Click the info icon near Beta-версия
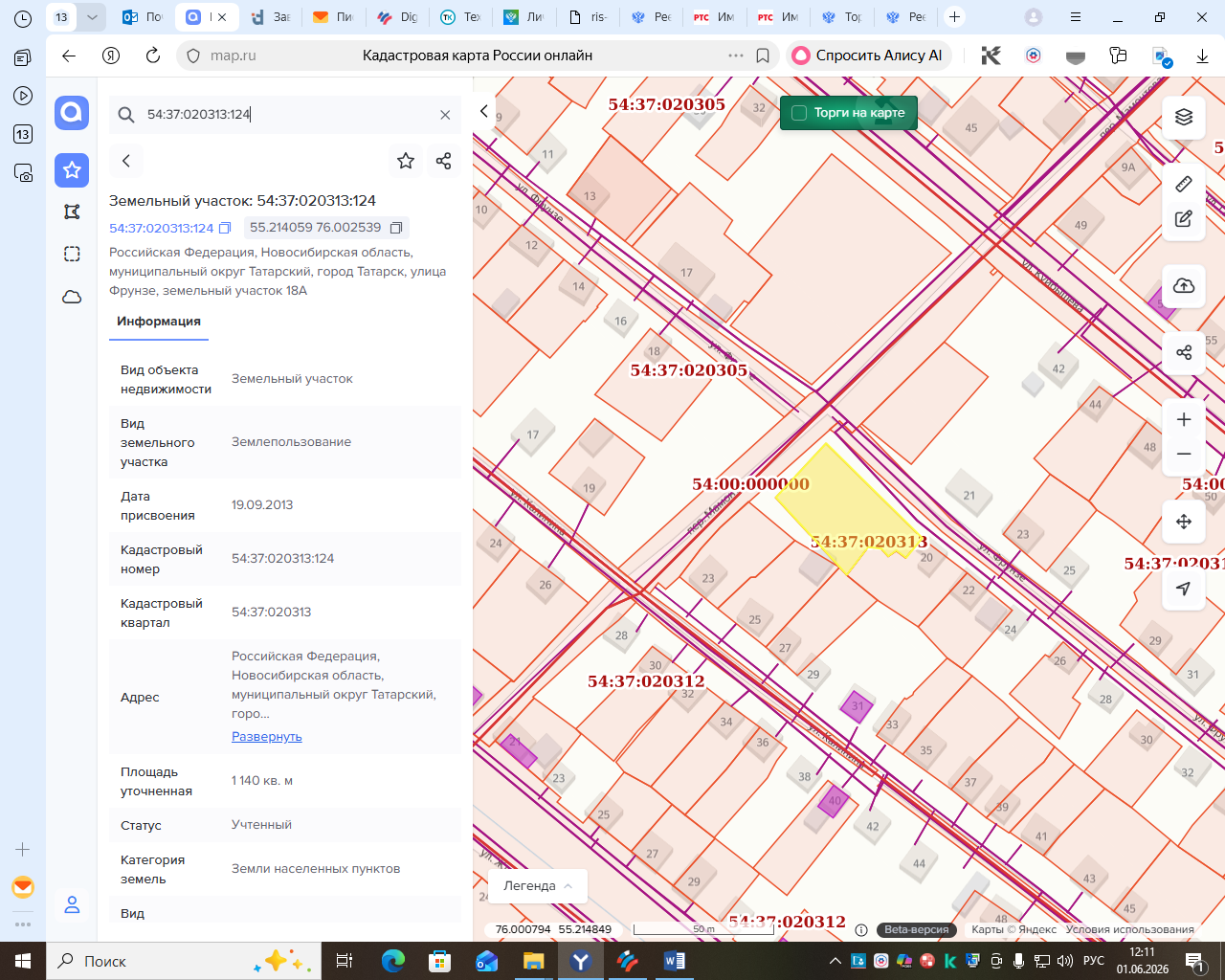The width and height of the screenshot is (1225, 980). [x=861, y=930]
